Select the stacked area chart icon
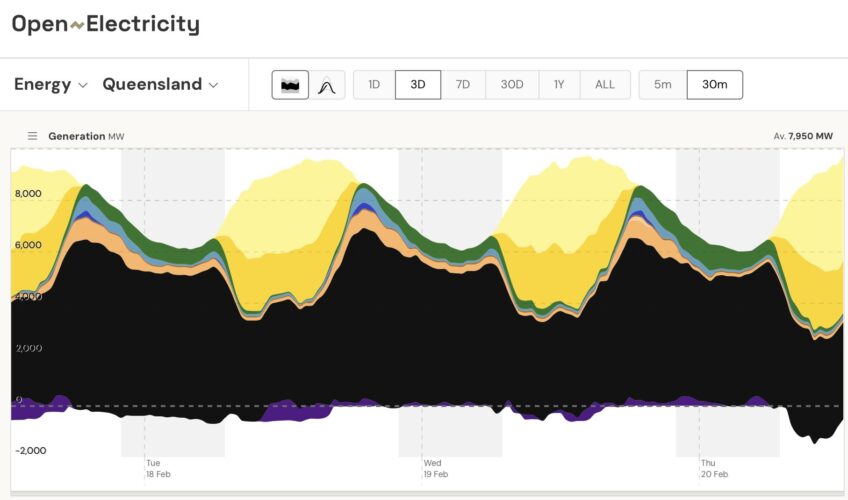The image size is (848, 500). click(x=290, y=85)
